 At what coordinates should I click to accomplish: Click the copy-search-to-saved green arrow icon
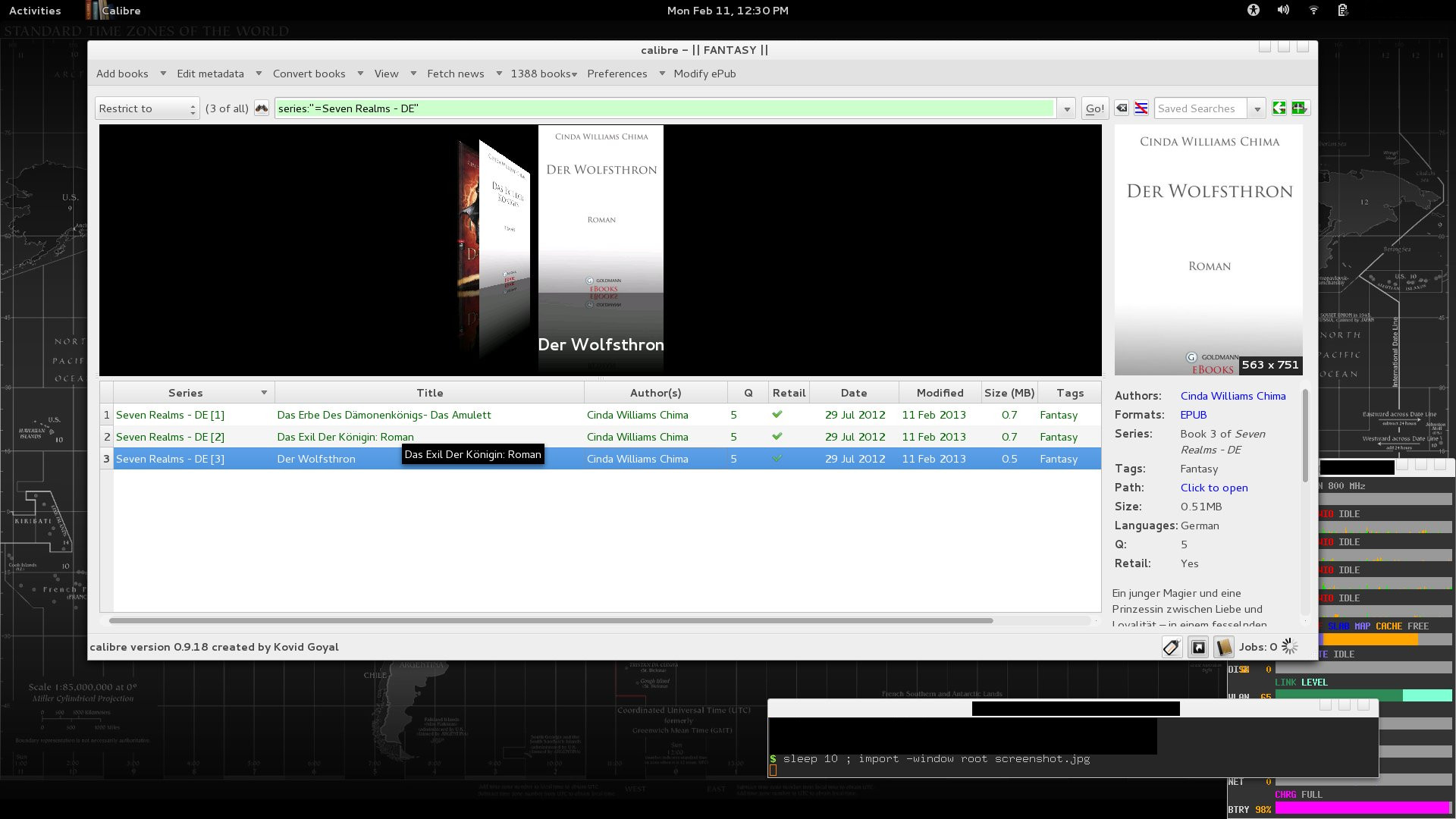[1279, 108]
